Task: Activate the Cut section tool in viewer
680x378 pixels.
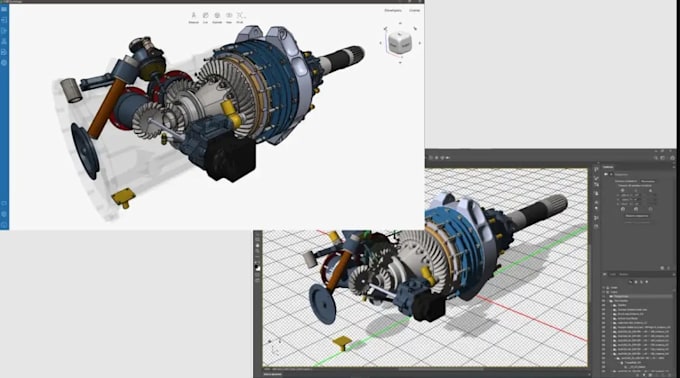Action: (206, 17)
